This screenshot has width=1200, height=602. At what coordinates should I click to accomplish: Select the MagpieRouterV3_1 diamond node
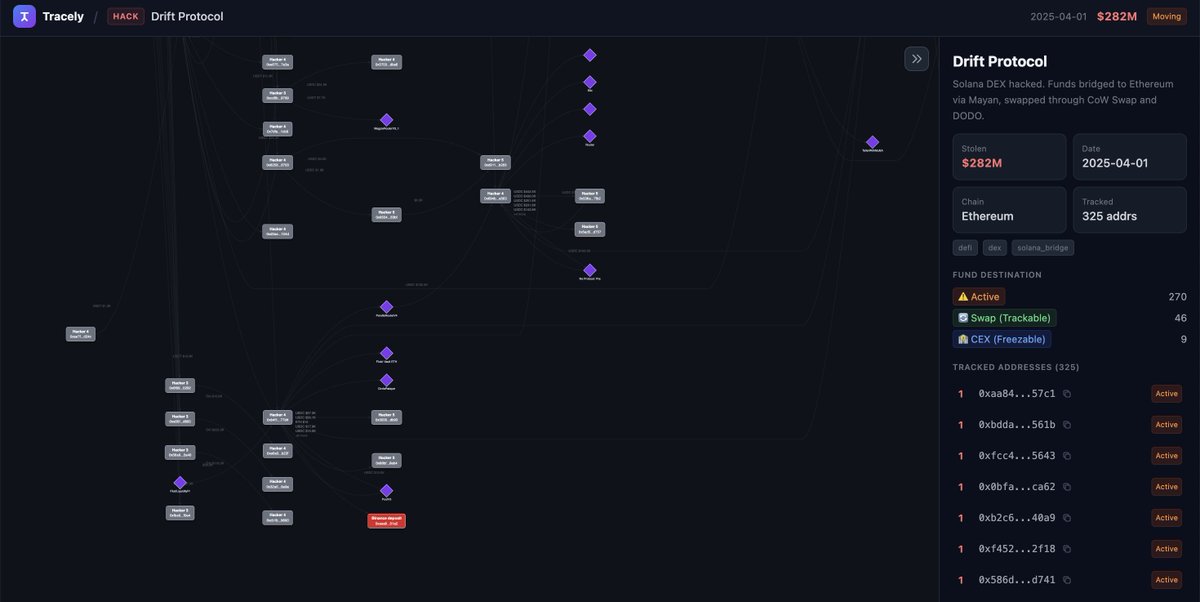tap(386, 120)
